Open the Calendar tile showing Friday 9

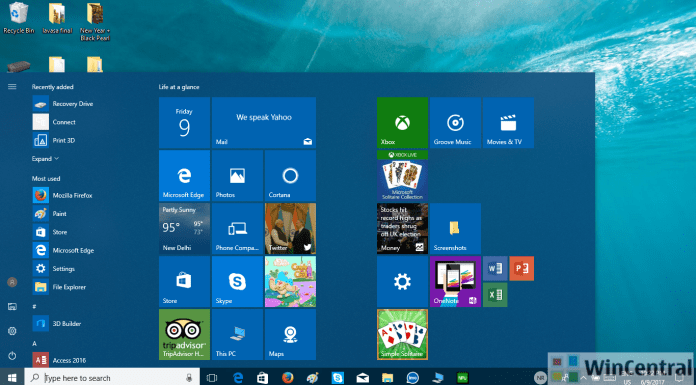tap(184, 123)
